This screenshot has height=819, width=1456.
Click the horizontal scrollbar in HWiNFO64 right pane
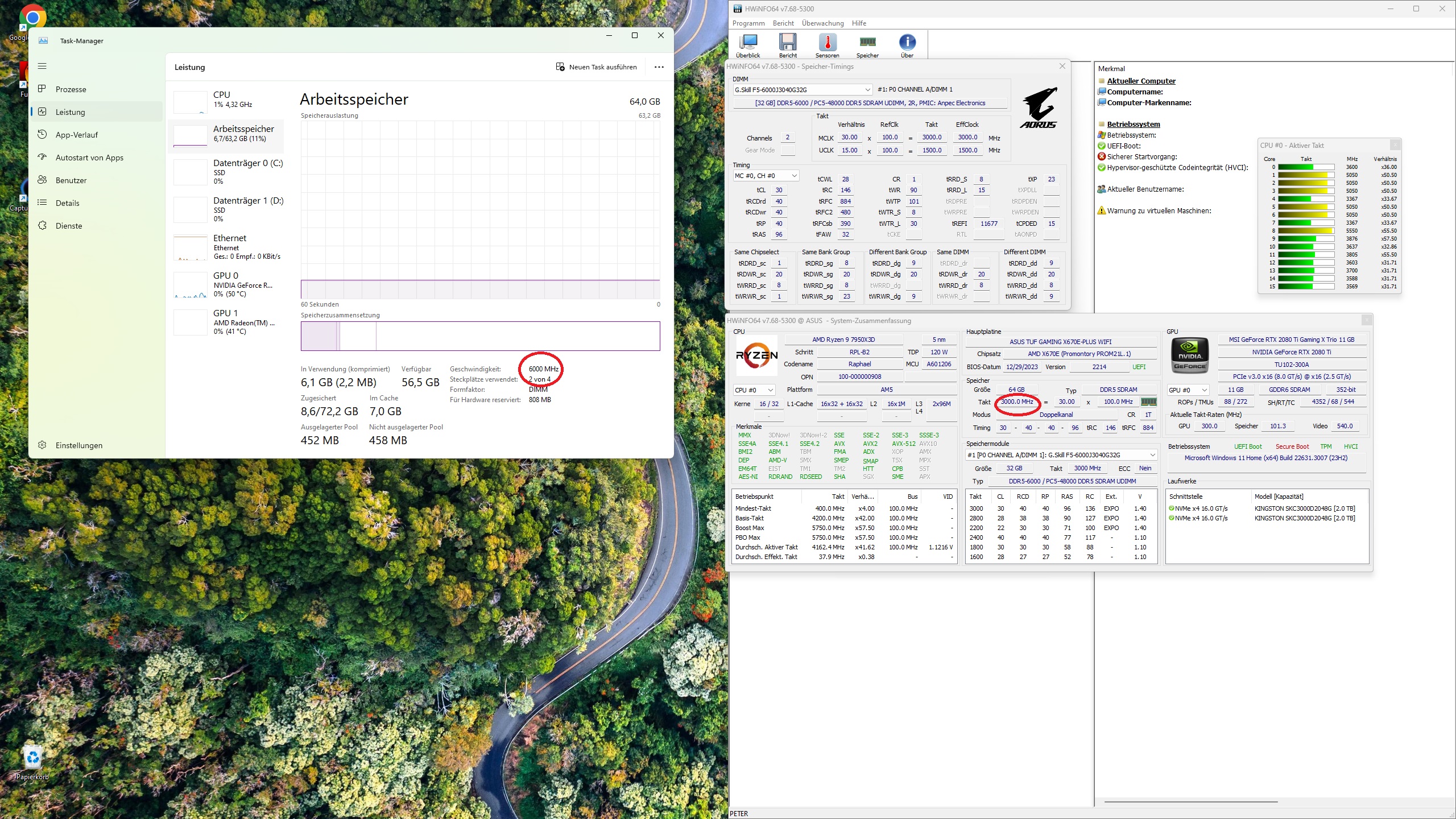coord(1192,802)
